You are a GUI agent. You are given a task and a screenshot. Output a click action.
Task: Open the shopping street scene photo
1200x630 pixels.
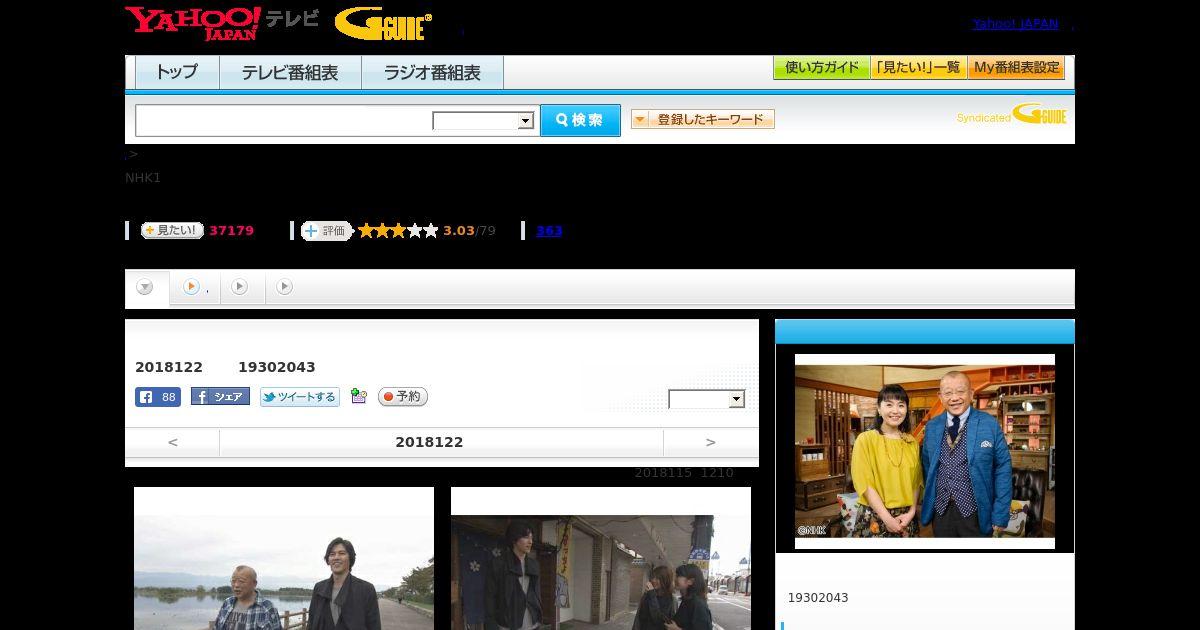601,572
